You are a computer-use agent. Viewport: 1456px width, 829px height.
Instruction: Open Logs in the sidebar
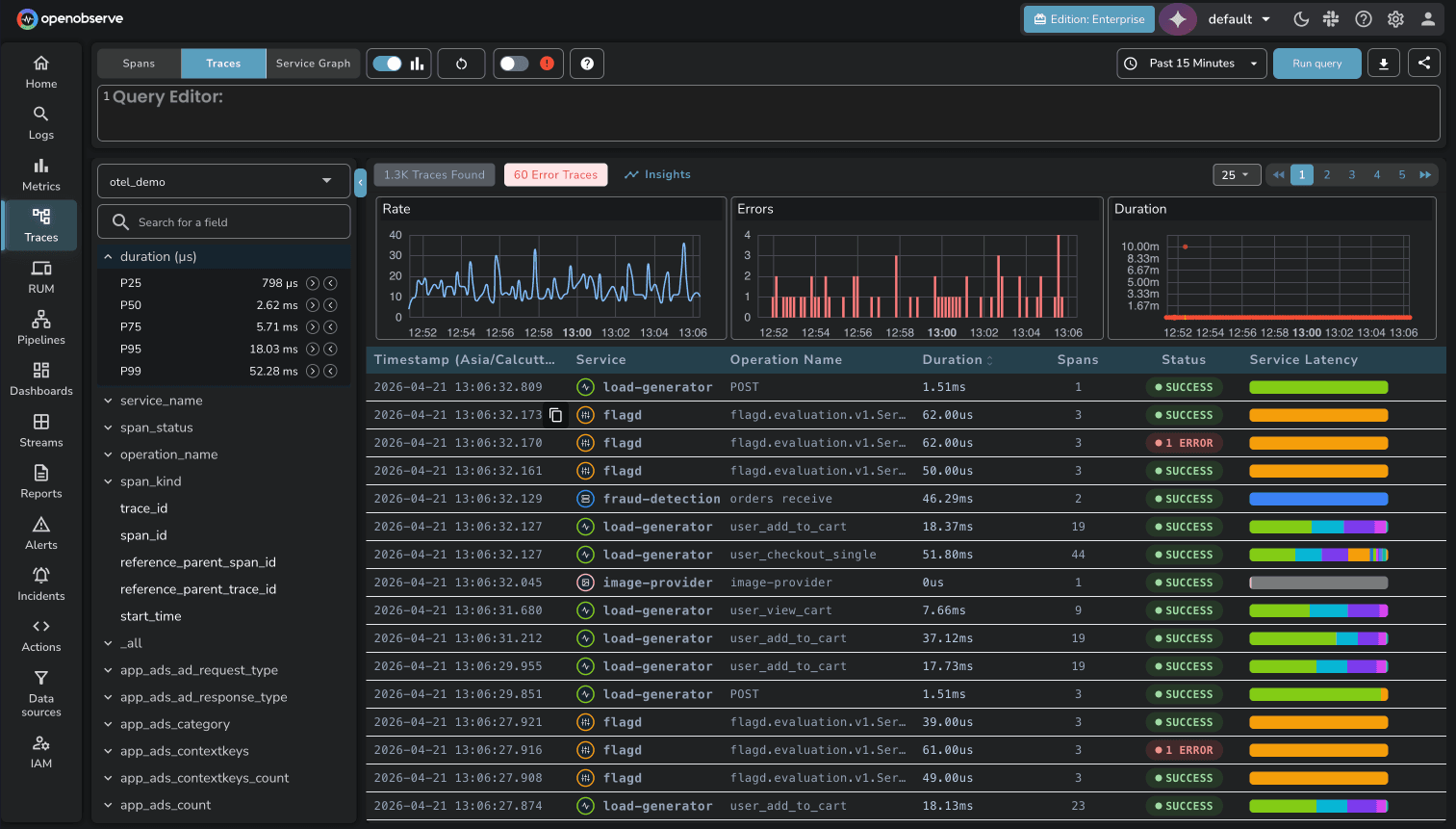coord(40,123)
